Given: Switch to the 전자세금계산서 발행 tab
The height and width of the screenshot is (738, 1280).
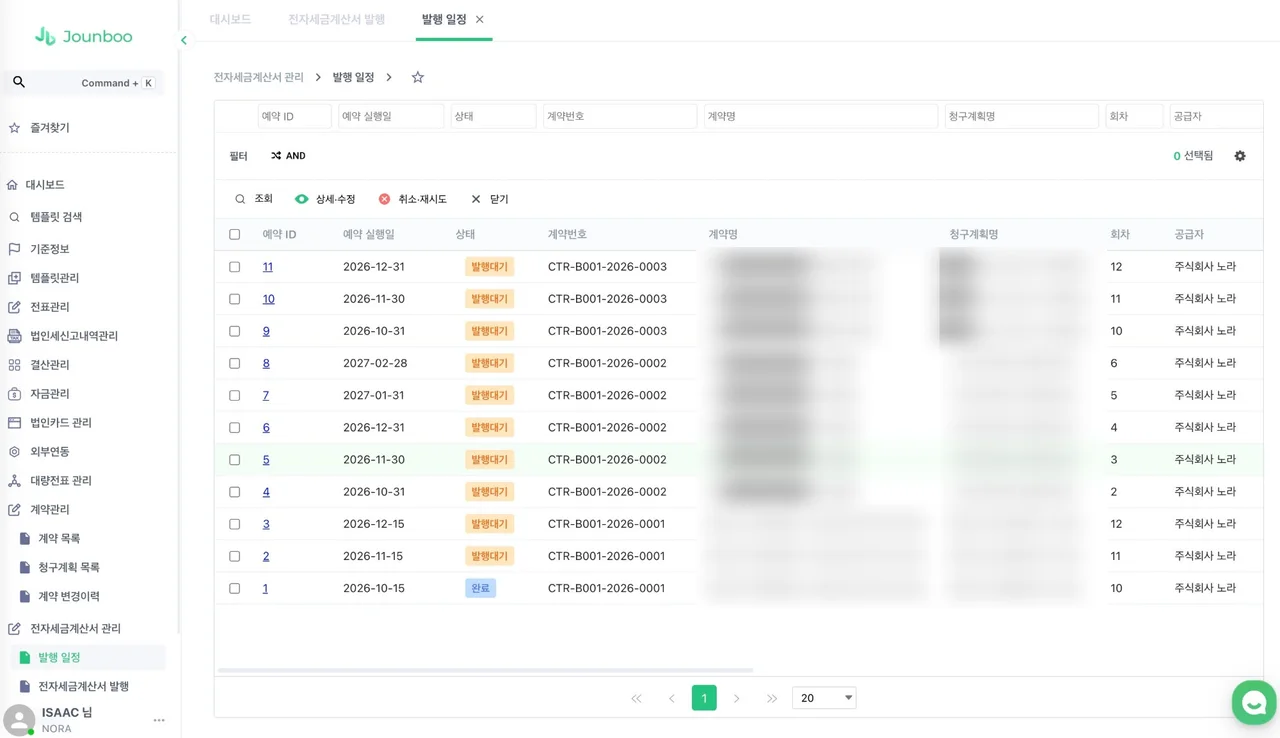Looking at the screenshot, I should click(336, 19).
